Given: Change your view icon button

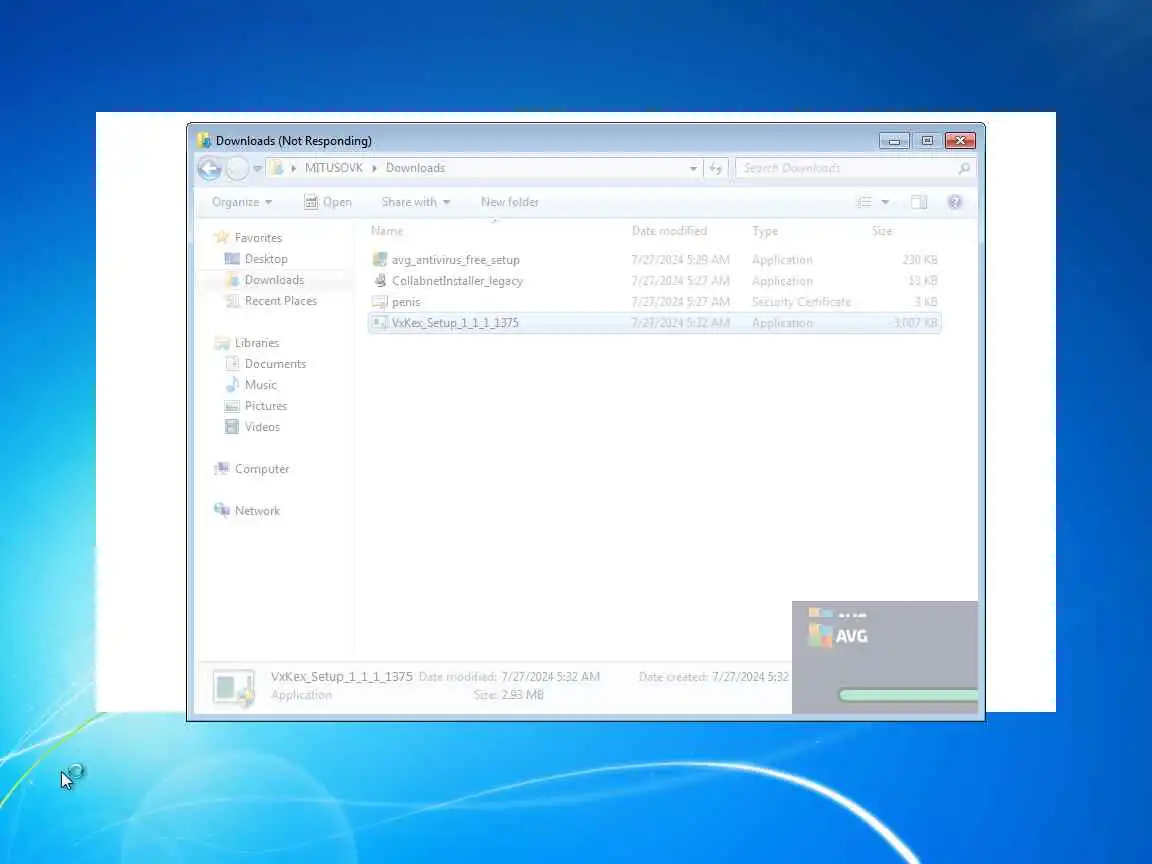Looking at the screenshot, I should 864,202.
